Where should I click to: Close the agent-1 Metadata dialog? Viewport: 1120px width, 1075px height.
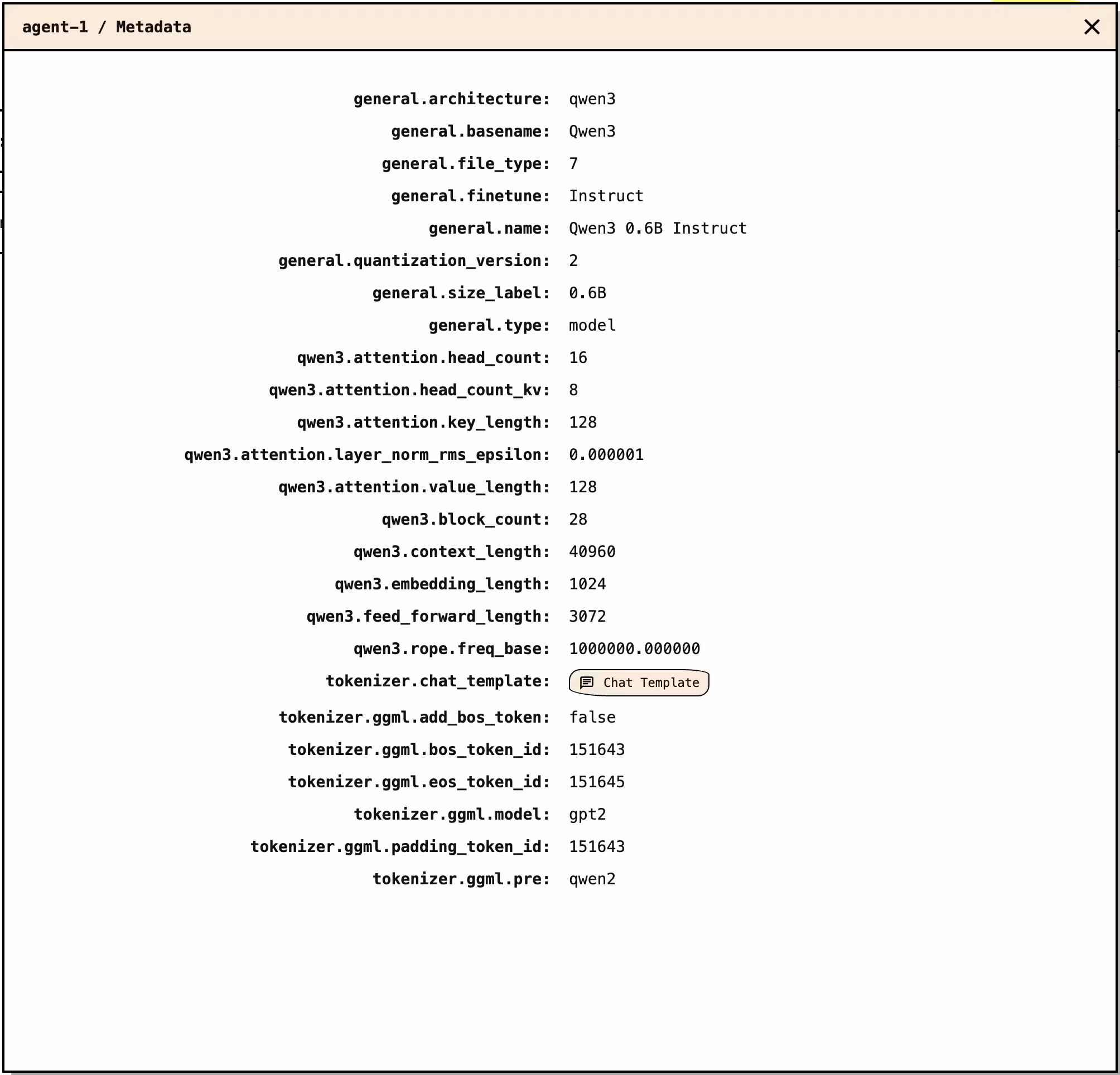point(1092,27)
